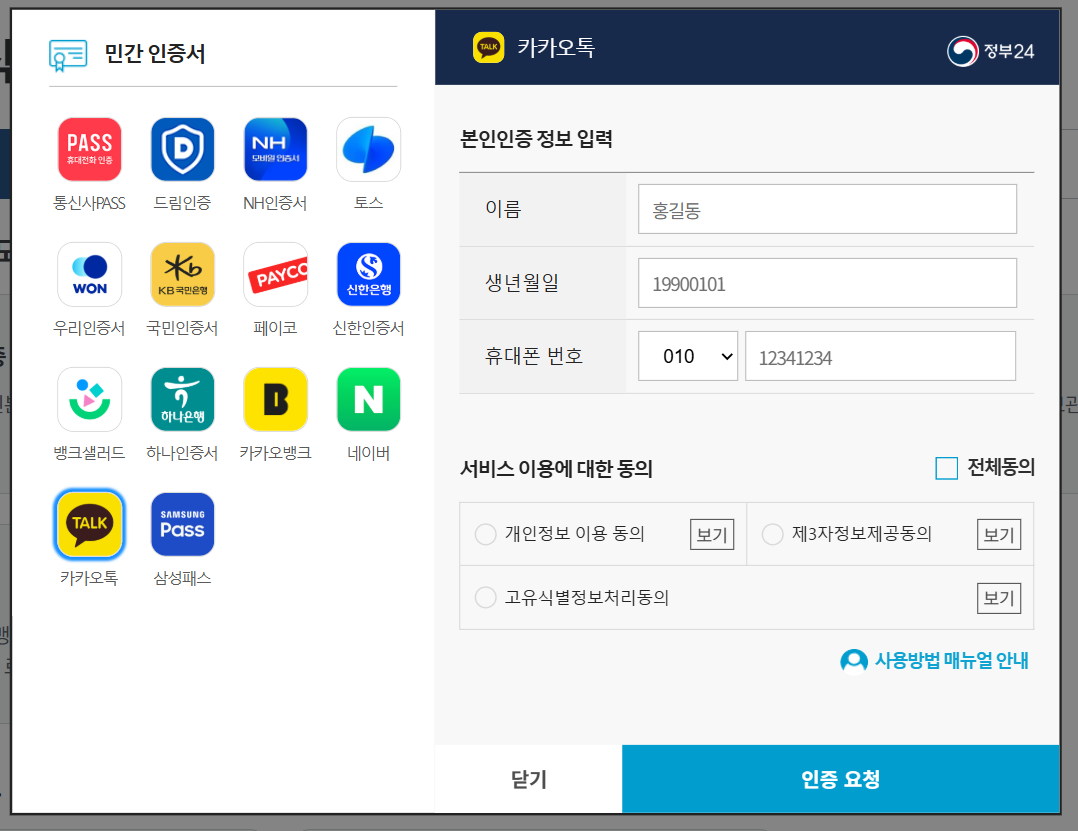Image resolution: width=1078 pixels, height=831 pixels.
Task: Click the 서비스 이용에 대한 동의 heading
Action: tap(556, 469)
